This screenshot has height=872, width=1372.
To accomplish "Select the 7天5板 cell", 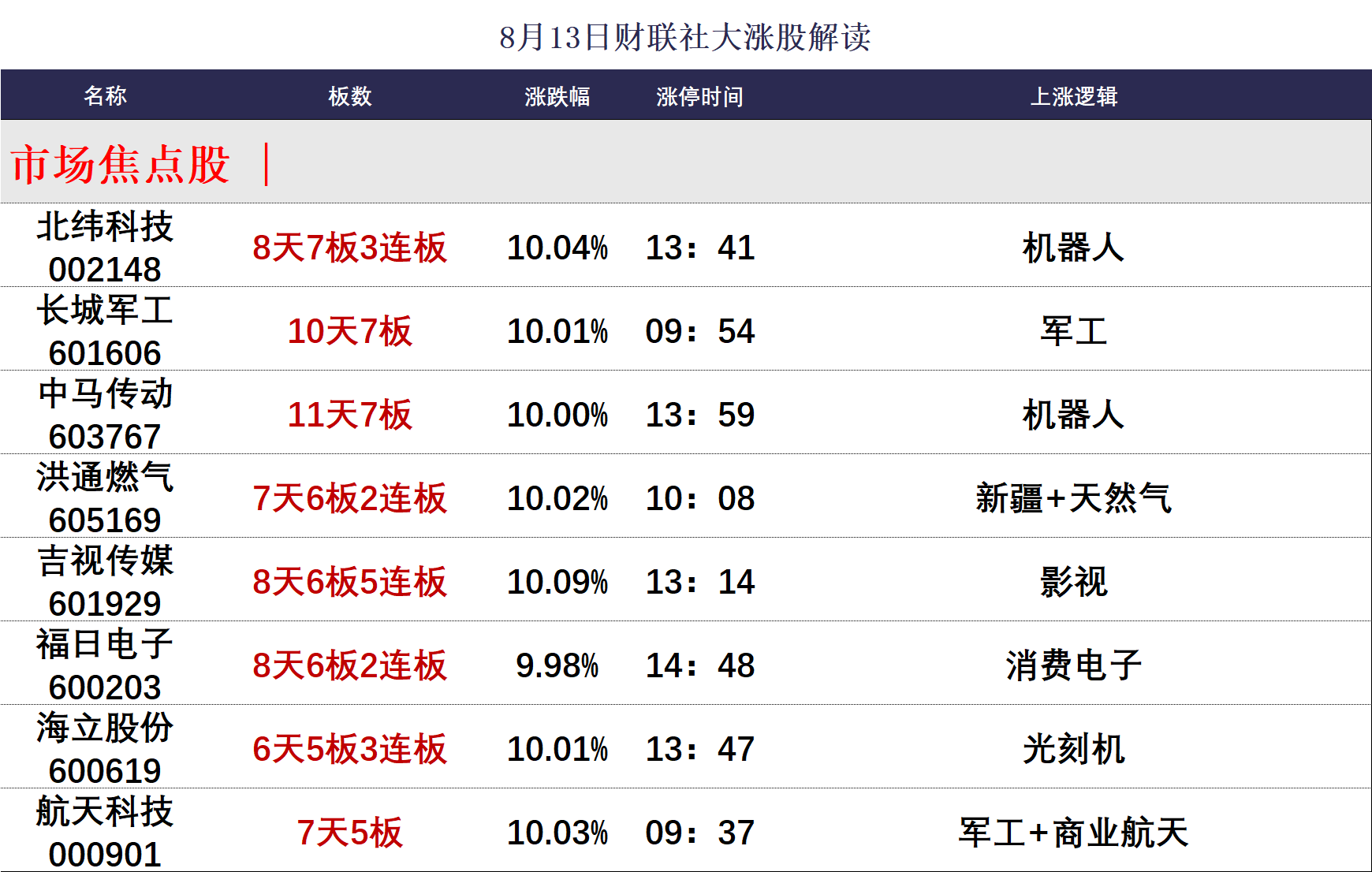I will coord(350,833).
